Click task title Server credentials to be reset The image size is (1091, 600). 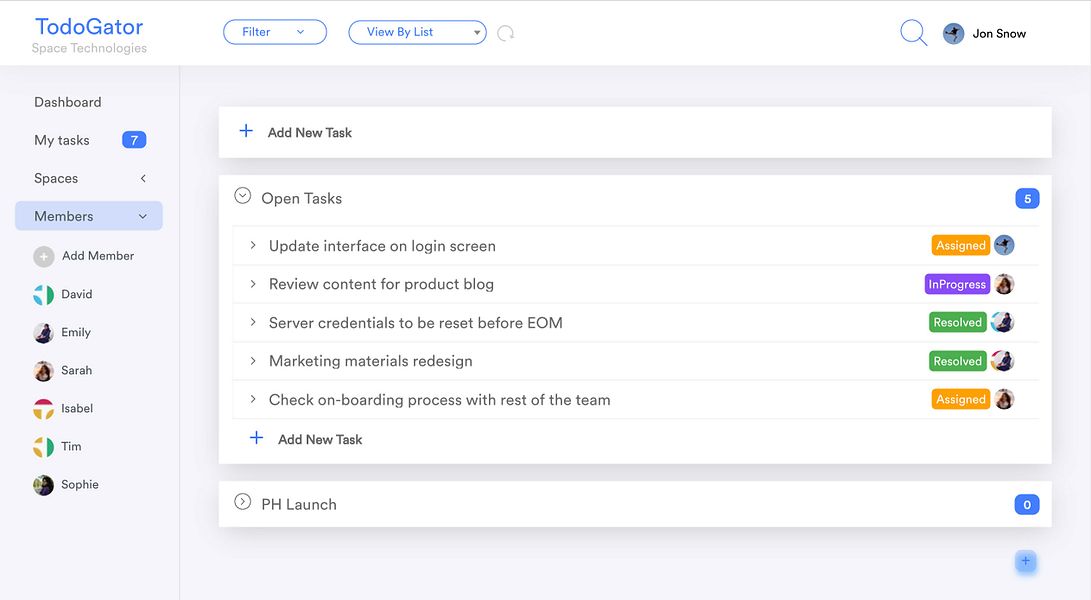[415, 323]
